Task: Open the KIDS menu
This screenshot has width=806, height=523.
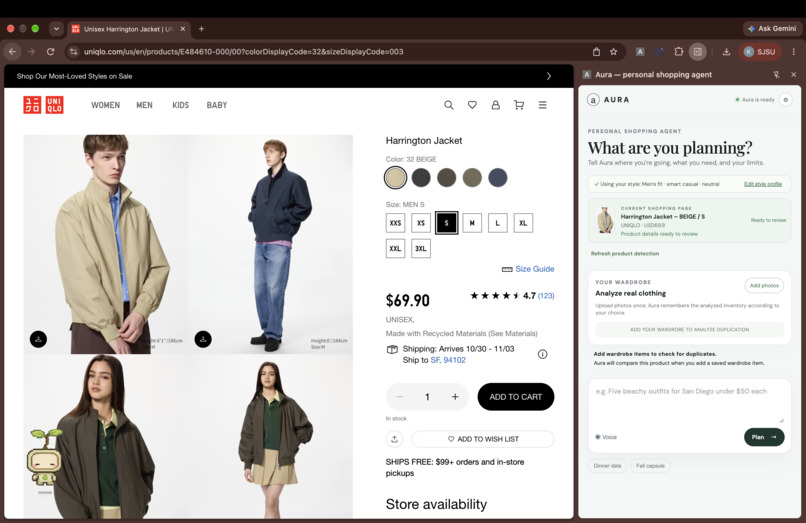Action: tap(180, 105)
